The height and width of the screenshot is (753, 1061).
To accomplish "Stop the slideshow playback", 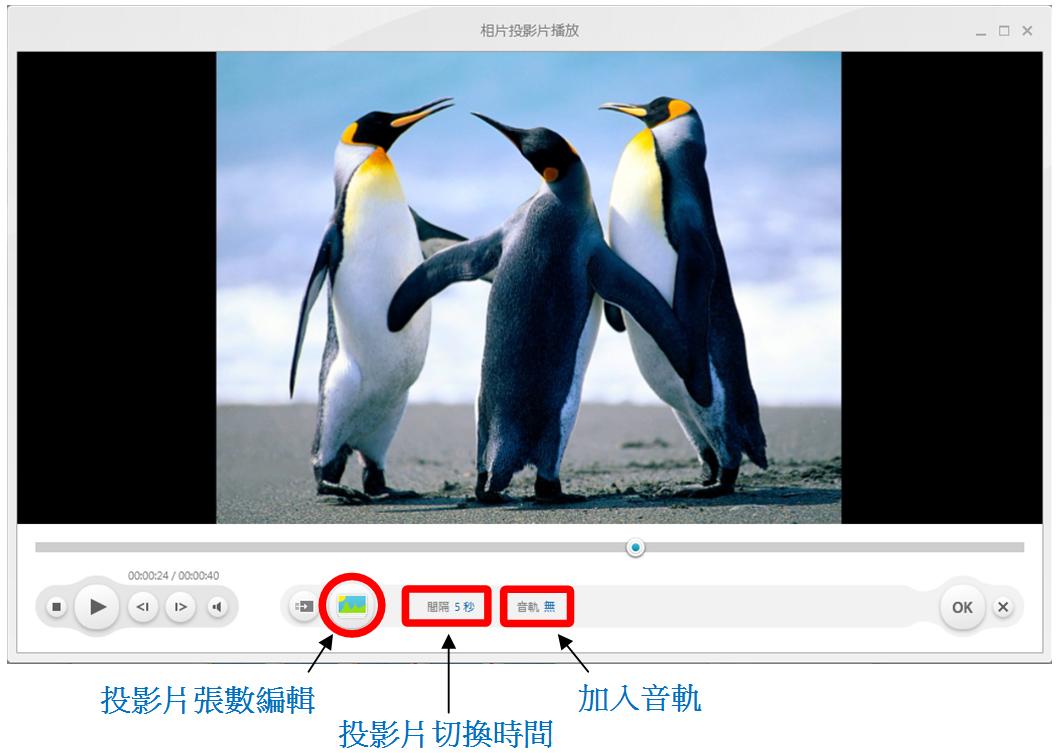I will [57, 607].
